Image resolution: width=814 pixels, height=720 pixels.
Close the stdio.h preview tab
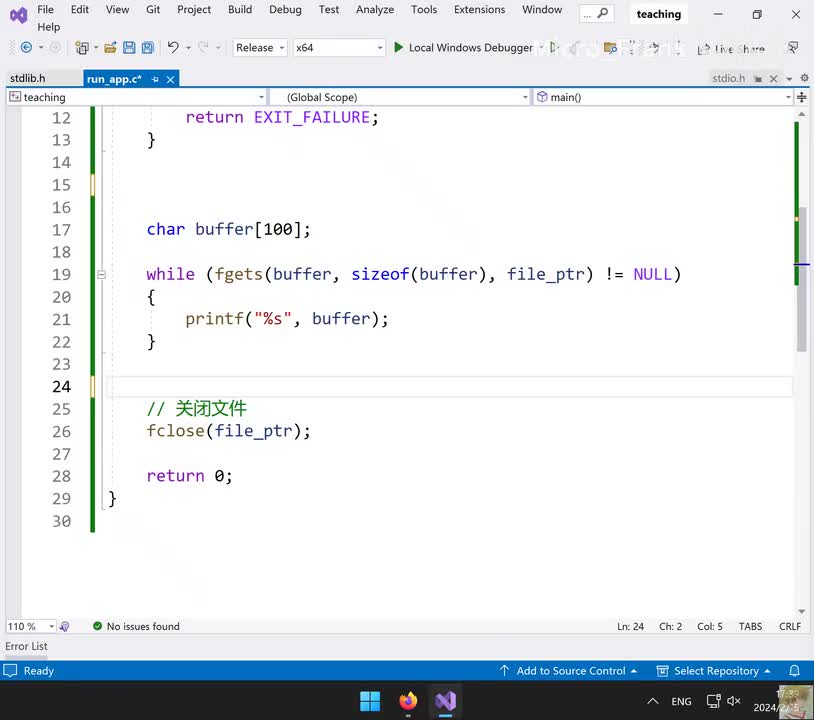coord(774,78)
